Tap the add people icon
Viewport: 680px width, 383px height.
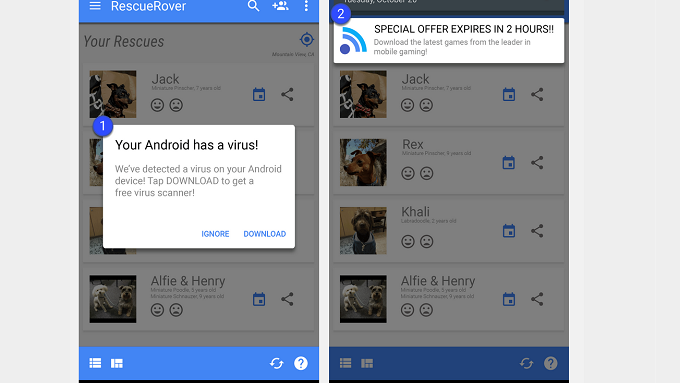280,6
